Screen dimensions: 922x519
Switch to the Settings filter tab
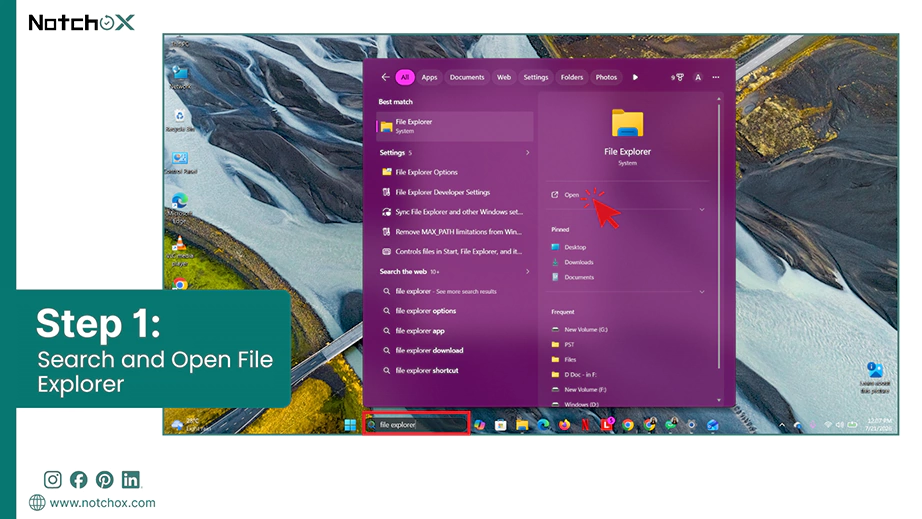click(536, 77)
